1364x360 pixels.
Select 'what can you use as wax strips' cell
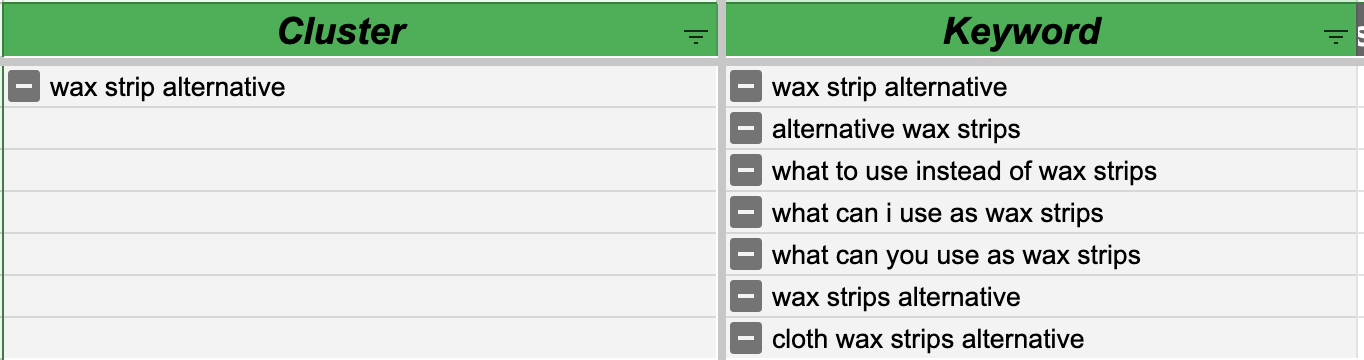1040,255
